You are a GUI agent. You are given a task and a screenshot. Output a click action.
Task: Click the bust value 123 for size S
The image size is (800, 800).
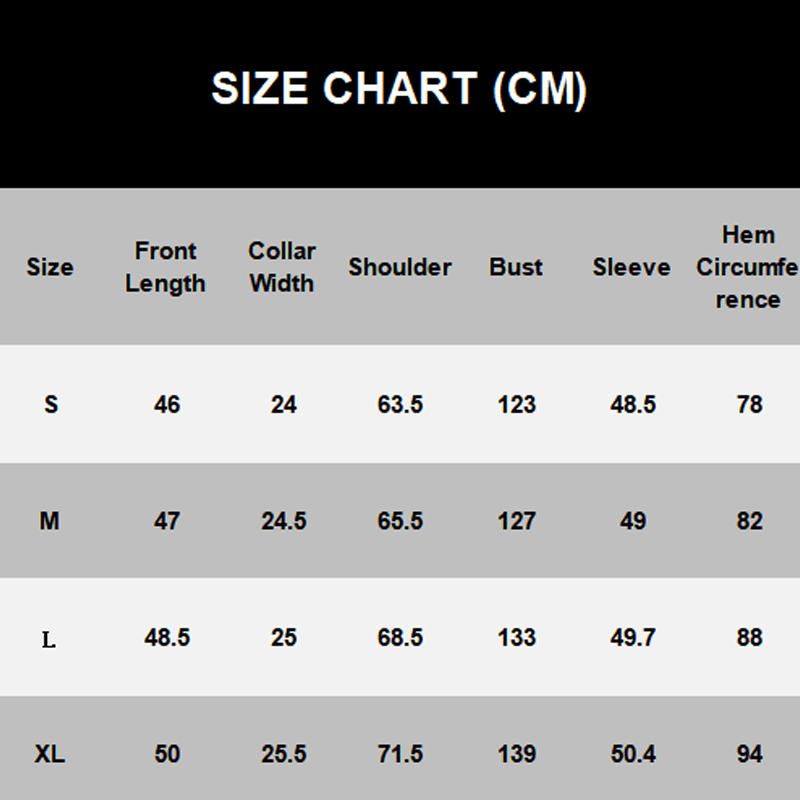[x=516, y=404]
